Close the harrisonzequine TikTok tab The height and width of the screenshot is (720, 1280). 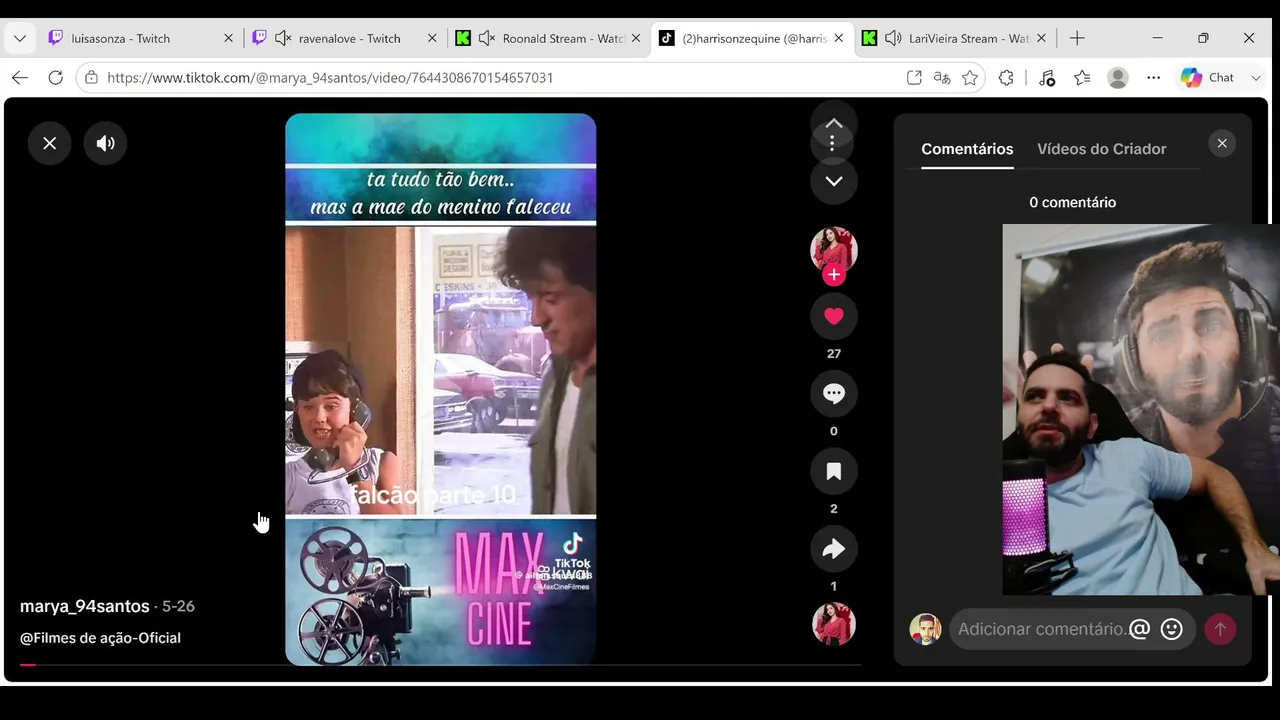point(838,38)
